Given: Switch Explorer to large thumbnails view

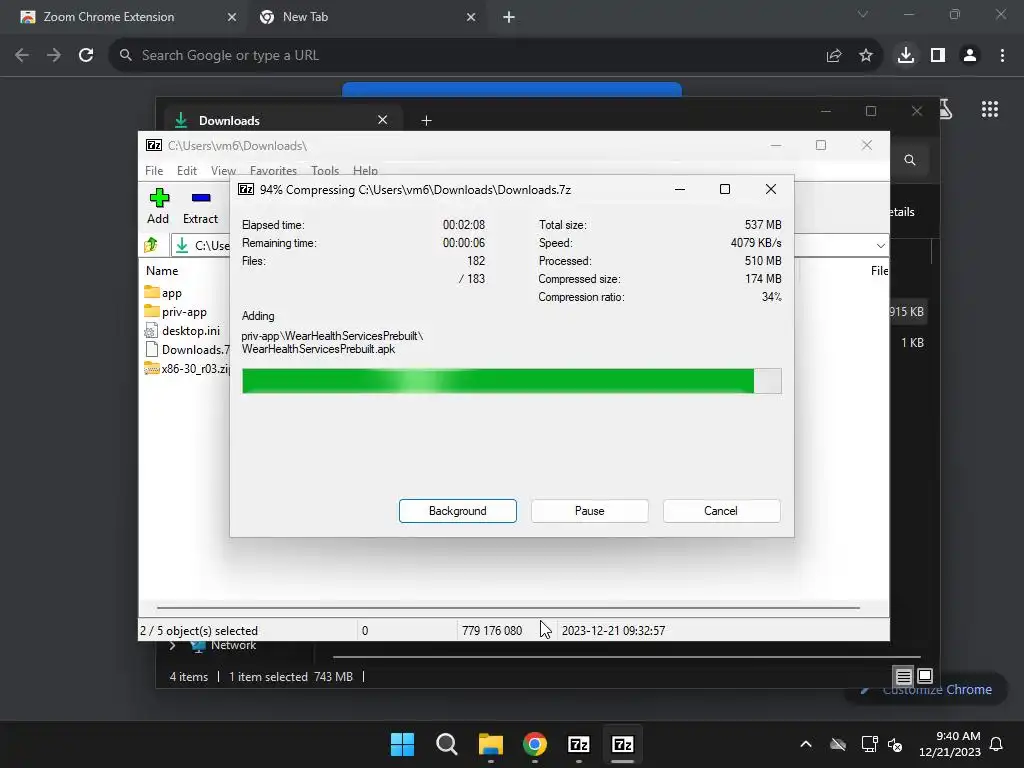Looking at the screenshot, I should 925,676.
